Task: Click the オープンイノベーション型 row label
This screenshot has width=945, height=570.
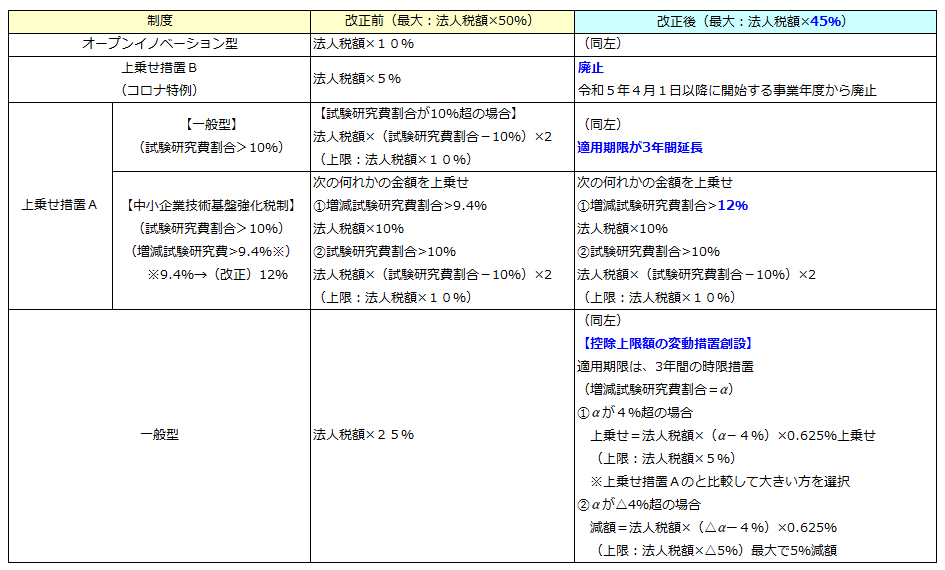Action: [160, 44]
